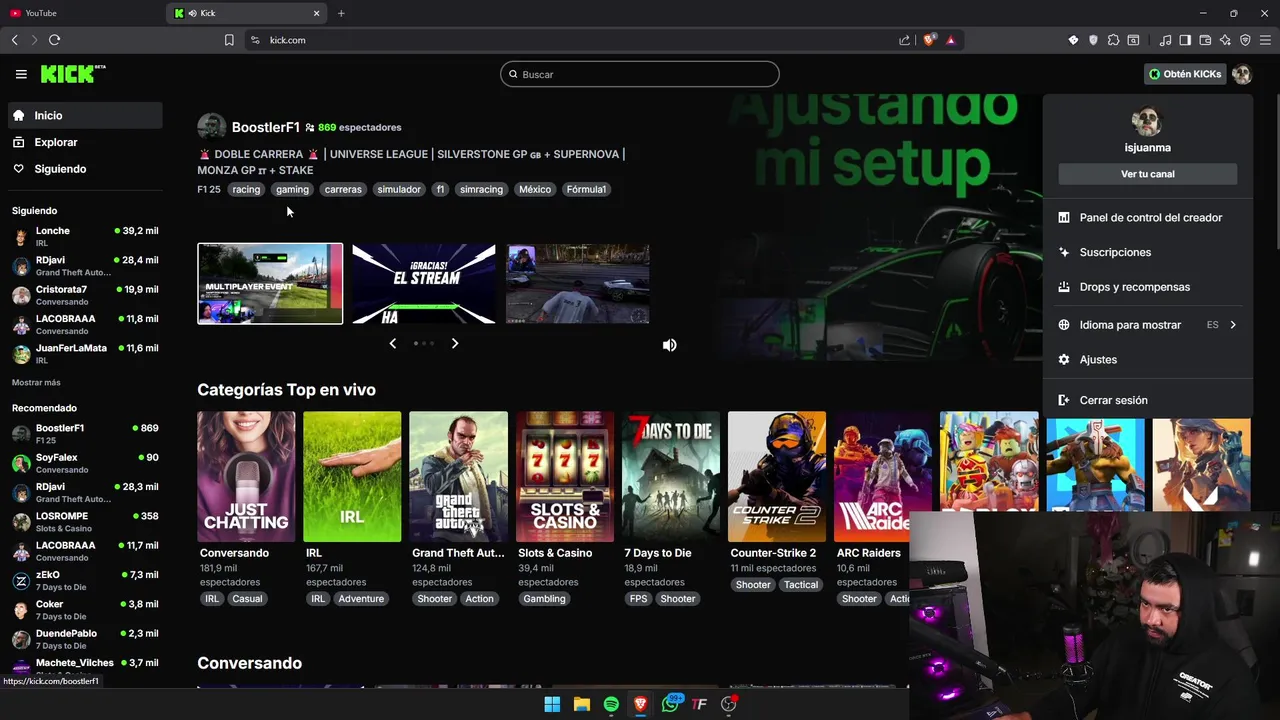Switch to the YouTube browser tab
Viewport: 1280px width, 720px height.
point(82,13)
